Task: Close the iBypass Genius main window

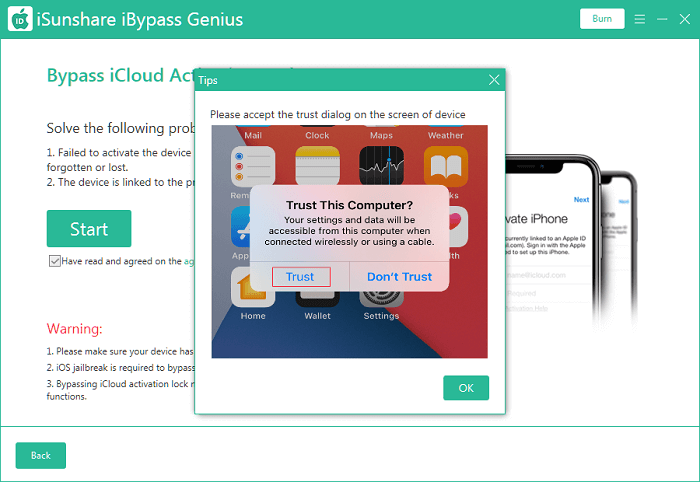Action: [x=684, y=19]
